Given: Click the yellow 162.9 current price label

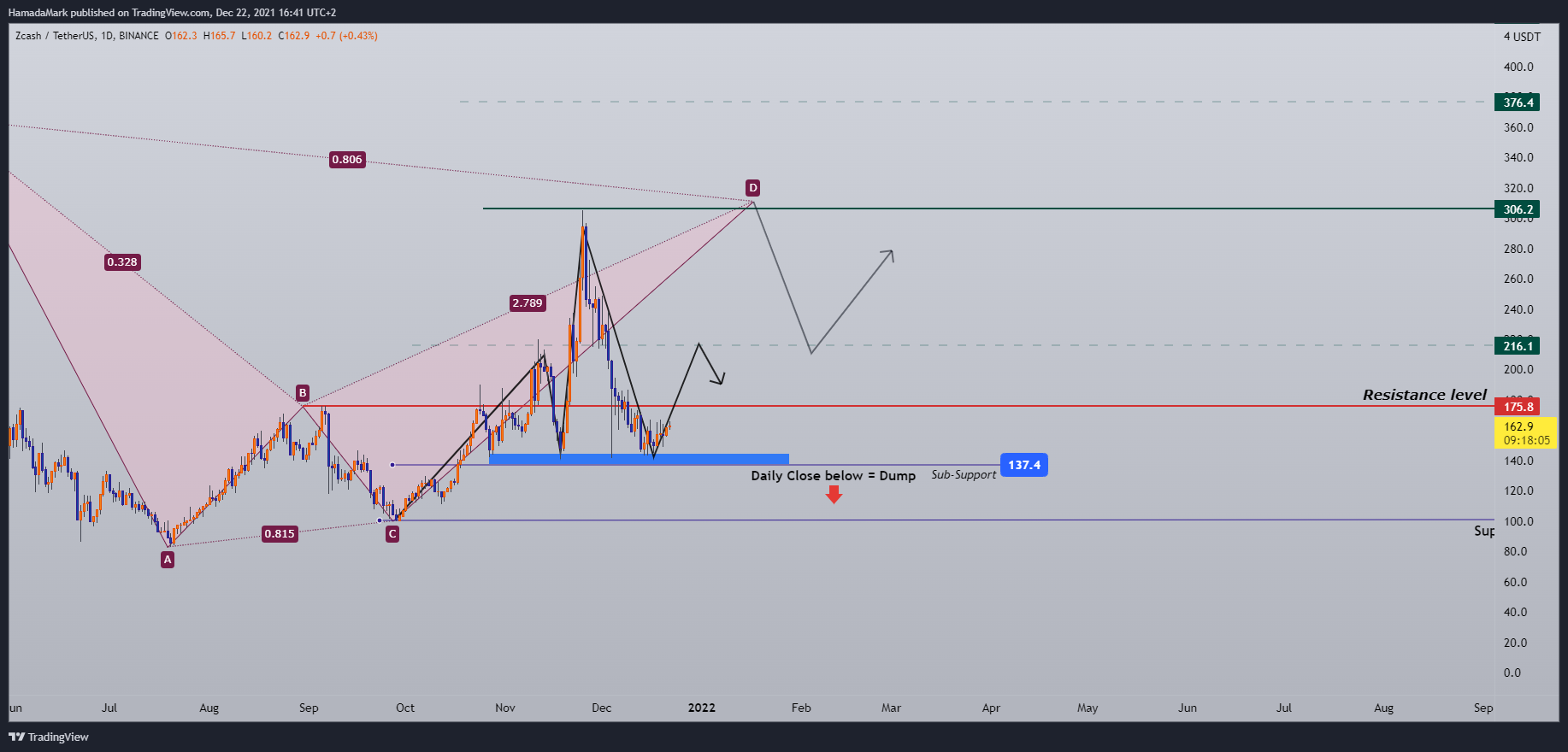Looking at the screenshot, I should click(1525, 433).
